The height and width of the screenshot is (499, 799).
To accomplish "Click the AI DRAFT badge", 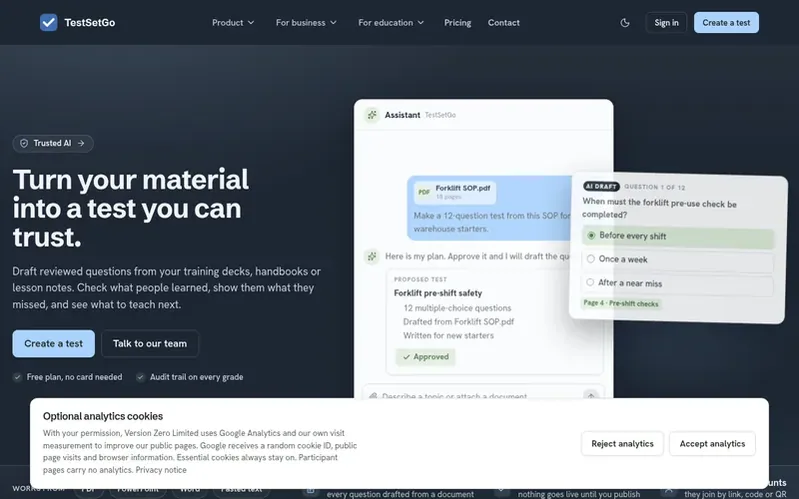I will point(601,187).
